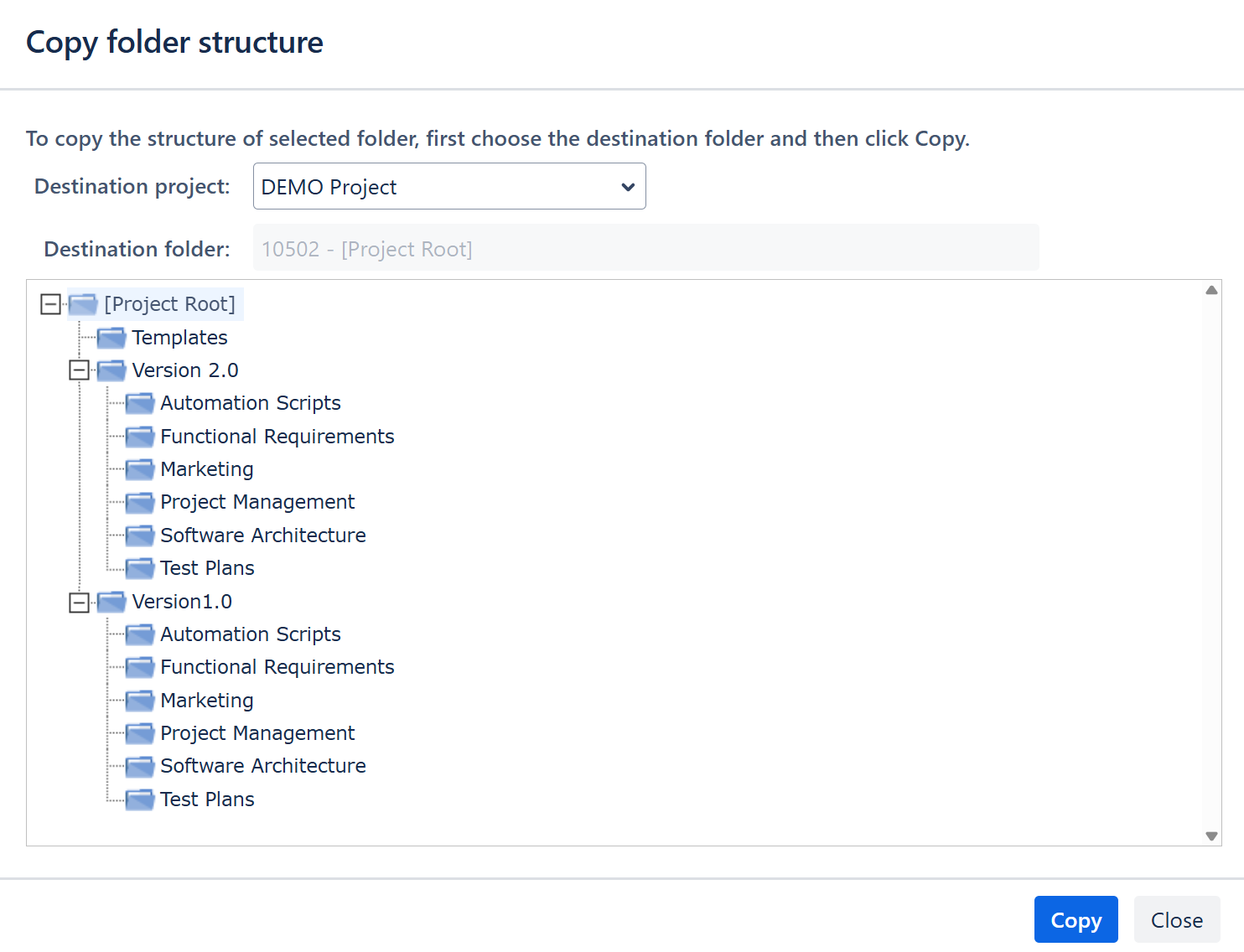Screen dimensions: 1244x952
Task: Click the Templates folder icon
Action: [111, 338]
